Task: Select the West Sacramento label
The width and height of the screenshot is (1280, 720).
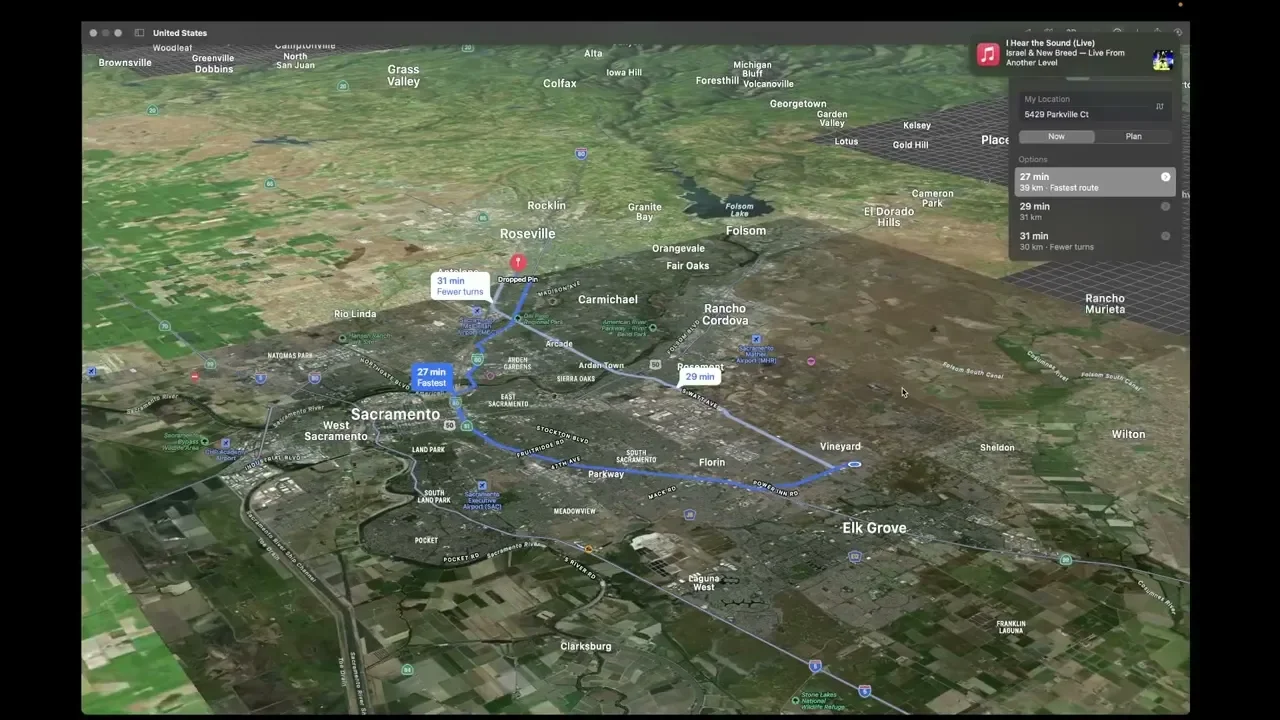Action: click(x=336, y=431)
